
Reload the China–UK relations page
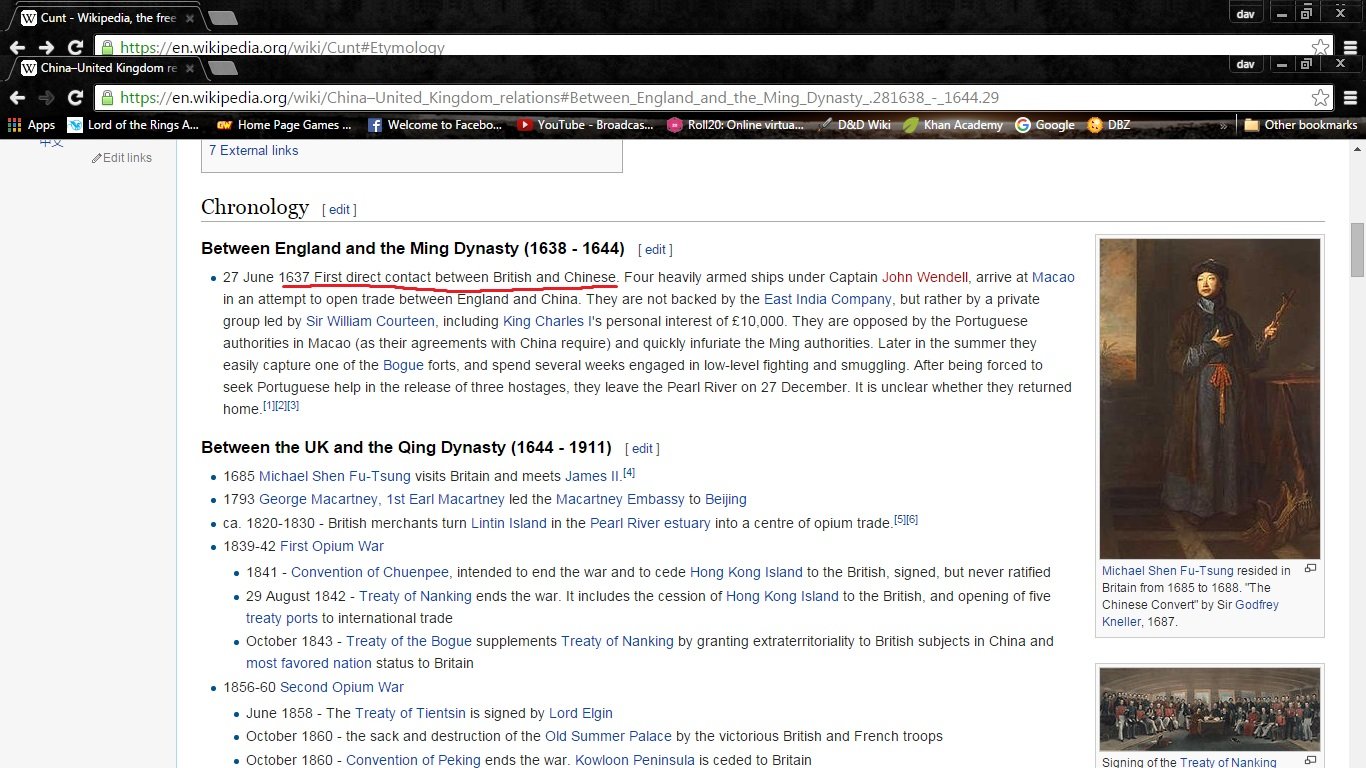[x=75, y=98]
